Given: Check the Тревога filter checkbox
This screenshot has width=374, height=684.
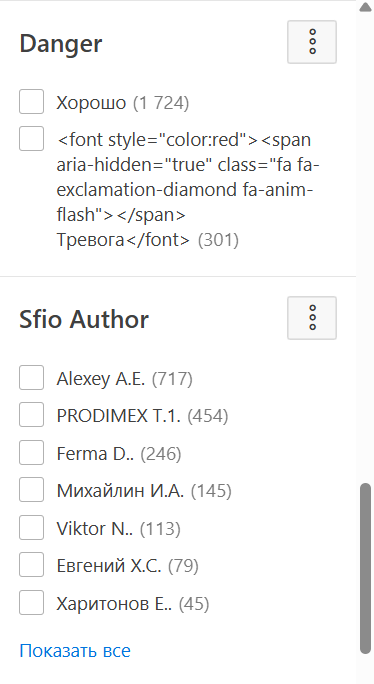Looking at the screenshot, I should tap(31, 139).
